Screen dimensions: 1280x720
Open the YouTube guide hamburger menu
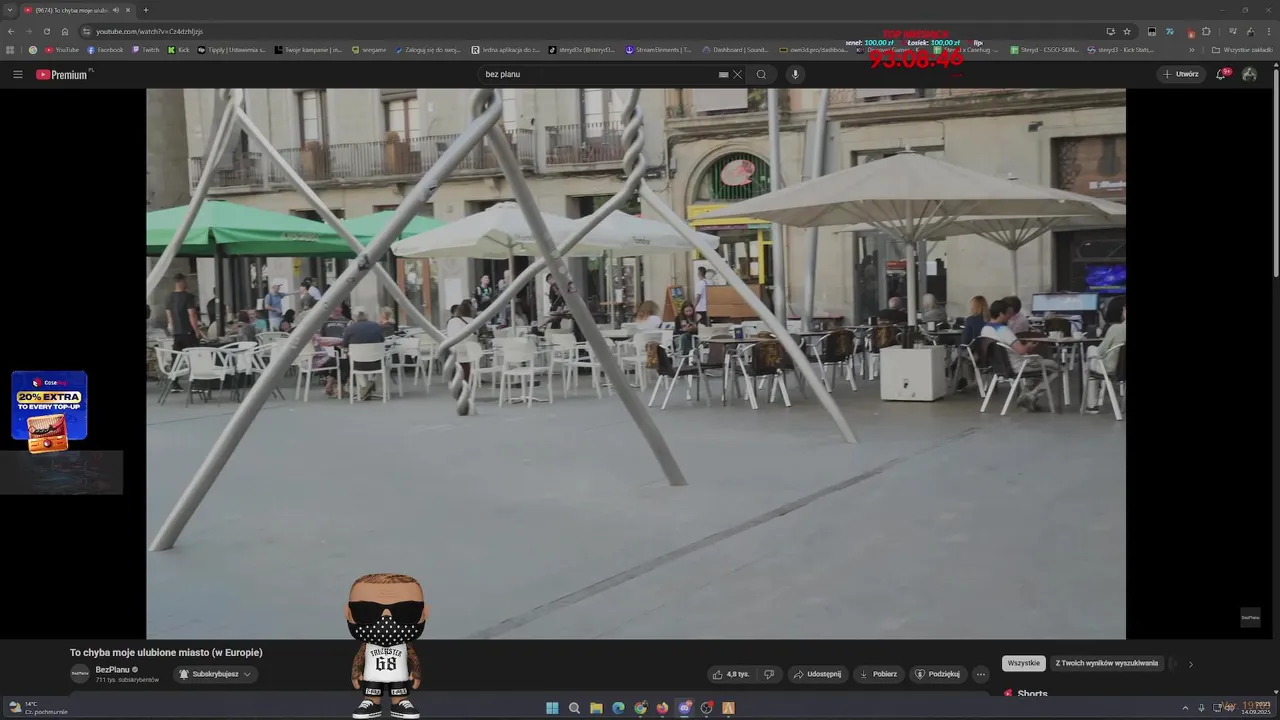coord(17,74)
